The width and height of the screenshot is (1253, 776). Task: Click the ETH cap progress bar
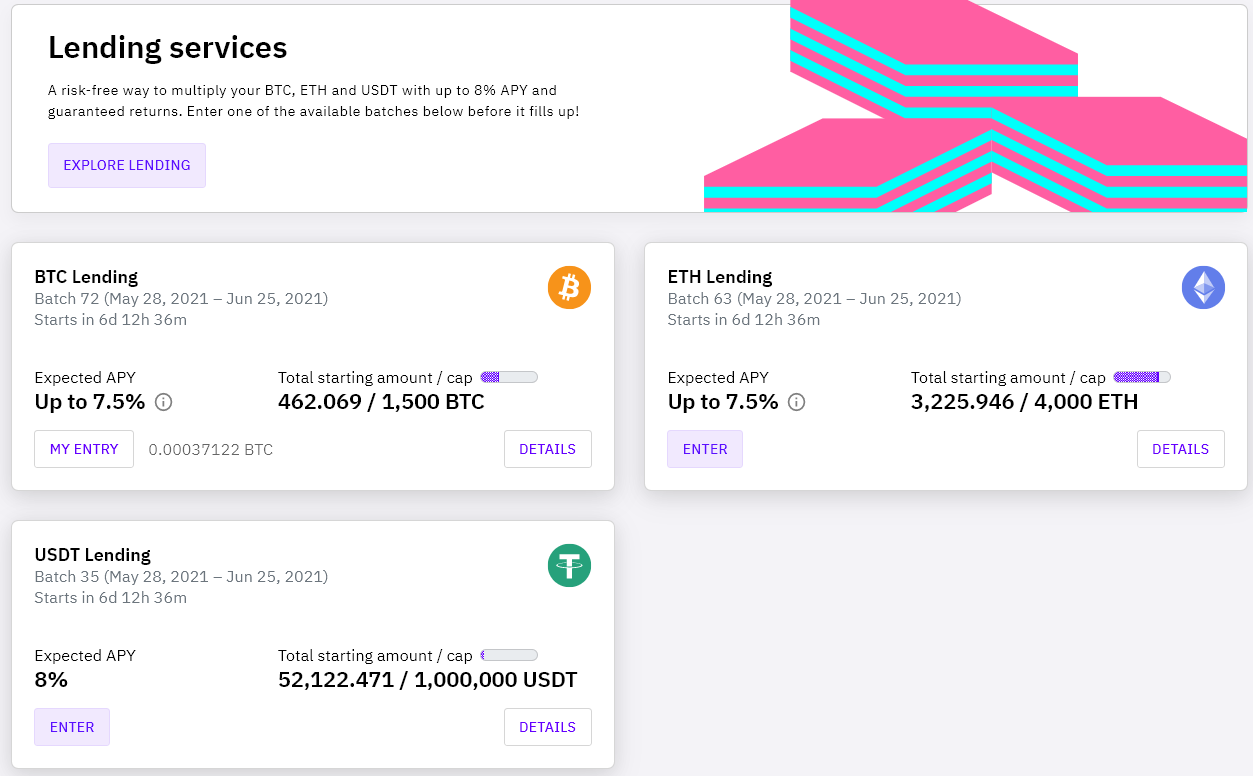point(1142,377)
